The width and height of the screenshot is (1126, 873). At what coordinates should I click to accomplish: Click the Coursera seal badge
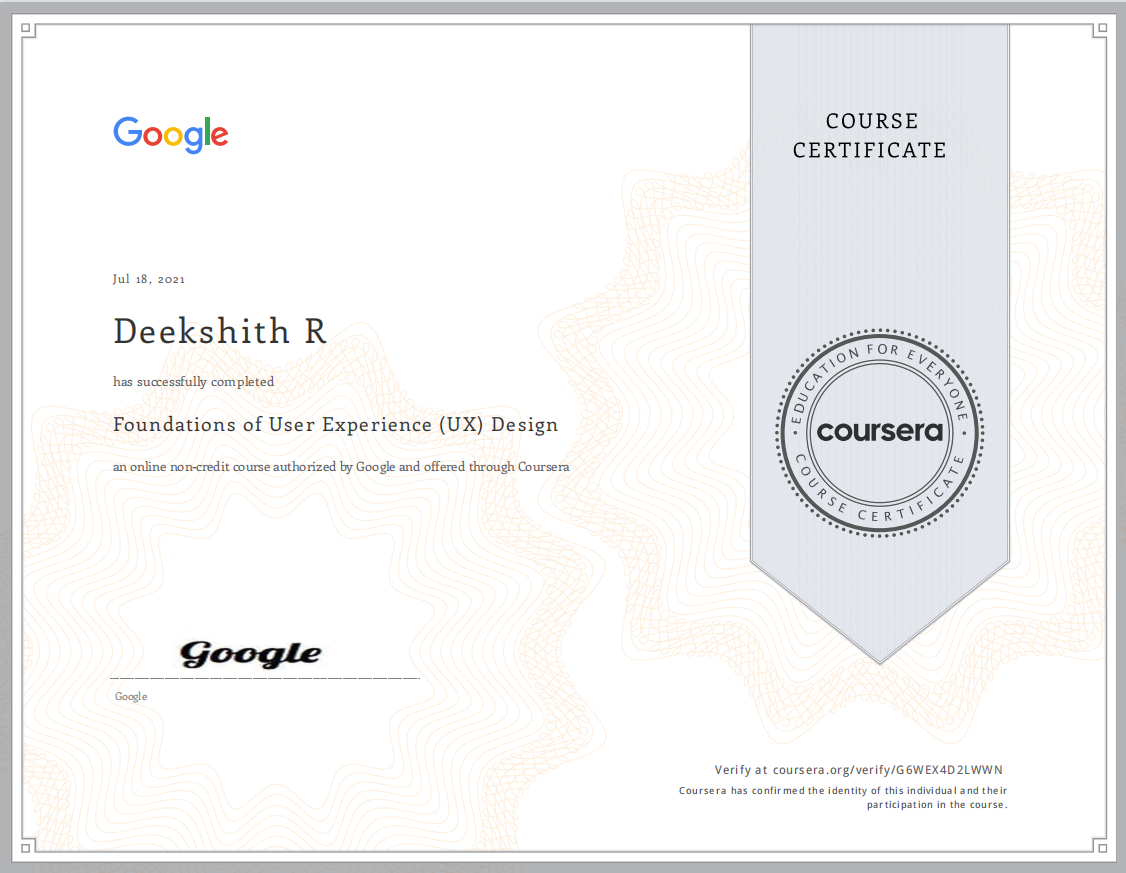pyautogui.click(x=880, y=433)
